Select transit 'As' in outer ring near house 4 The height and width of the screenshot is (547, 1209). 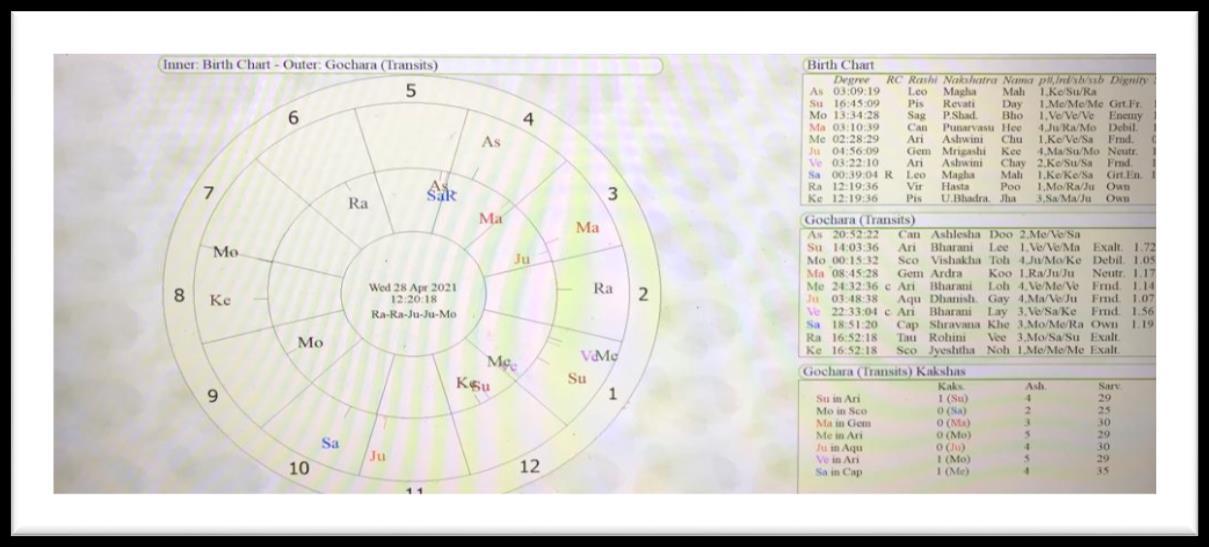[490, 142]
